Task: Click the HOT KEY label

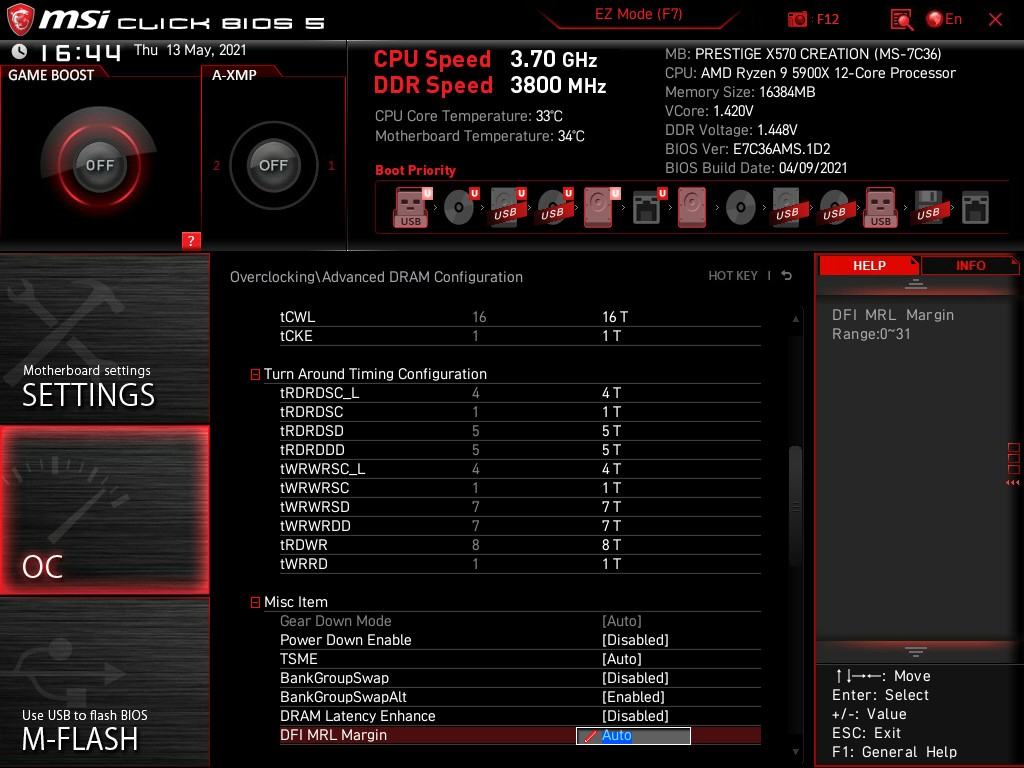Action: (733, 276)
